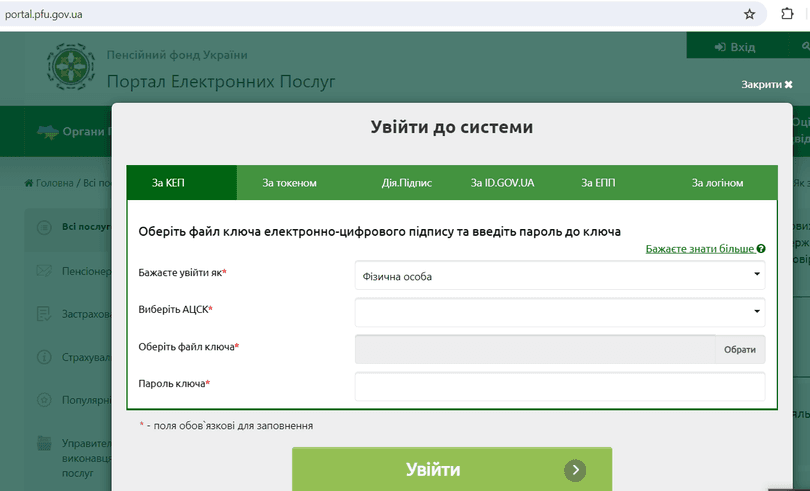The width and height of the screenshot is (810, 491).
Task: Click the address bar URL portal.pfu.gov.ua
Action: click(x=44, y=14)
